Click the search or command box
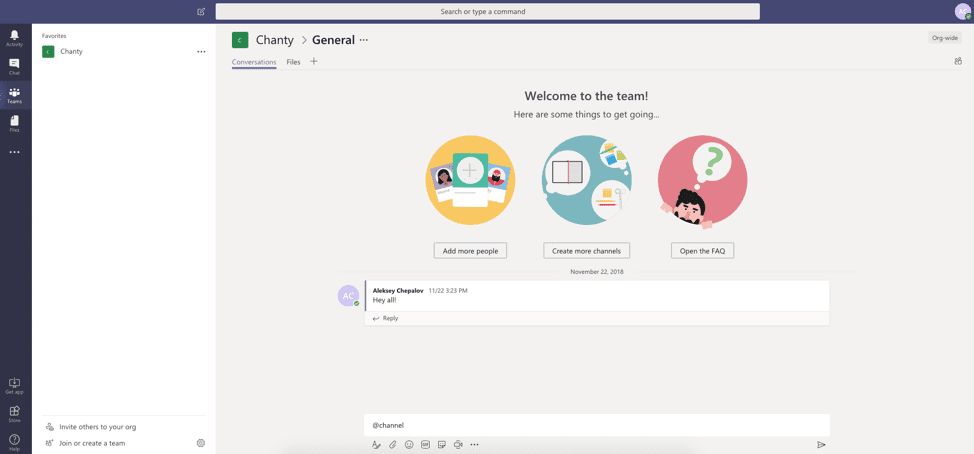The width and height of the screenshot is (974, 454). 488,11
